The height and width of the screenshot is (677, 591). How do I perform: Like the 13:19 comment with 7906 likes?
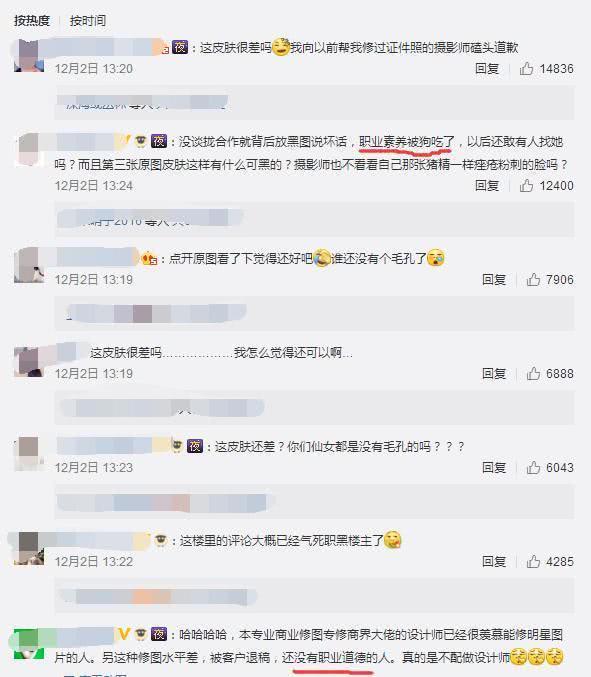(533, 279)
